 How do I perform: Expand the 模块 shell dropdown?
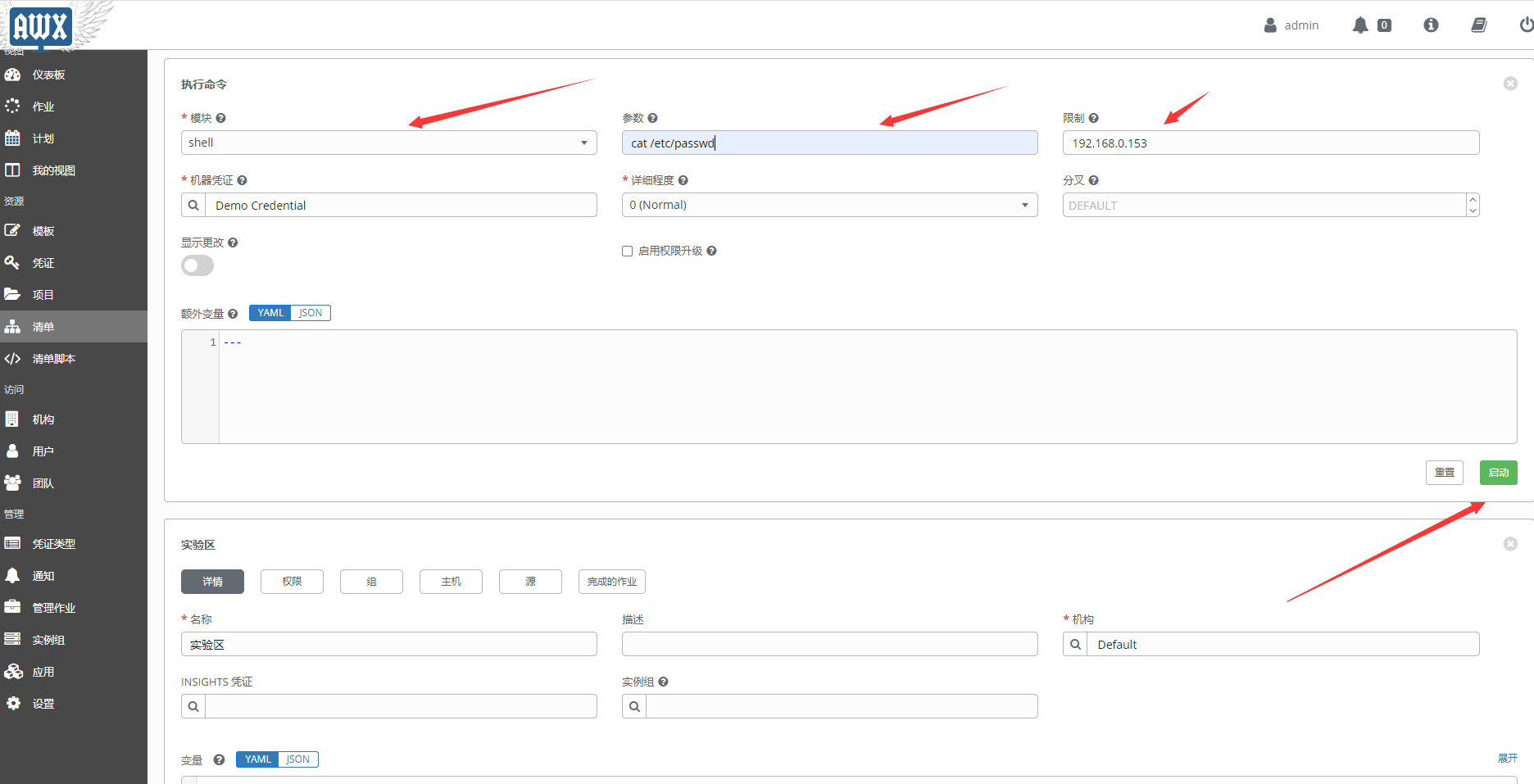(389, 143)
